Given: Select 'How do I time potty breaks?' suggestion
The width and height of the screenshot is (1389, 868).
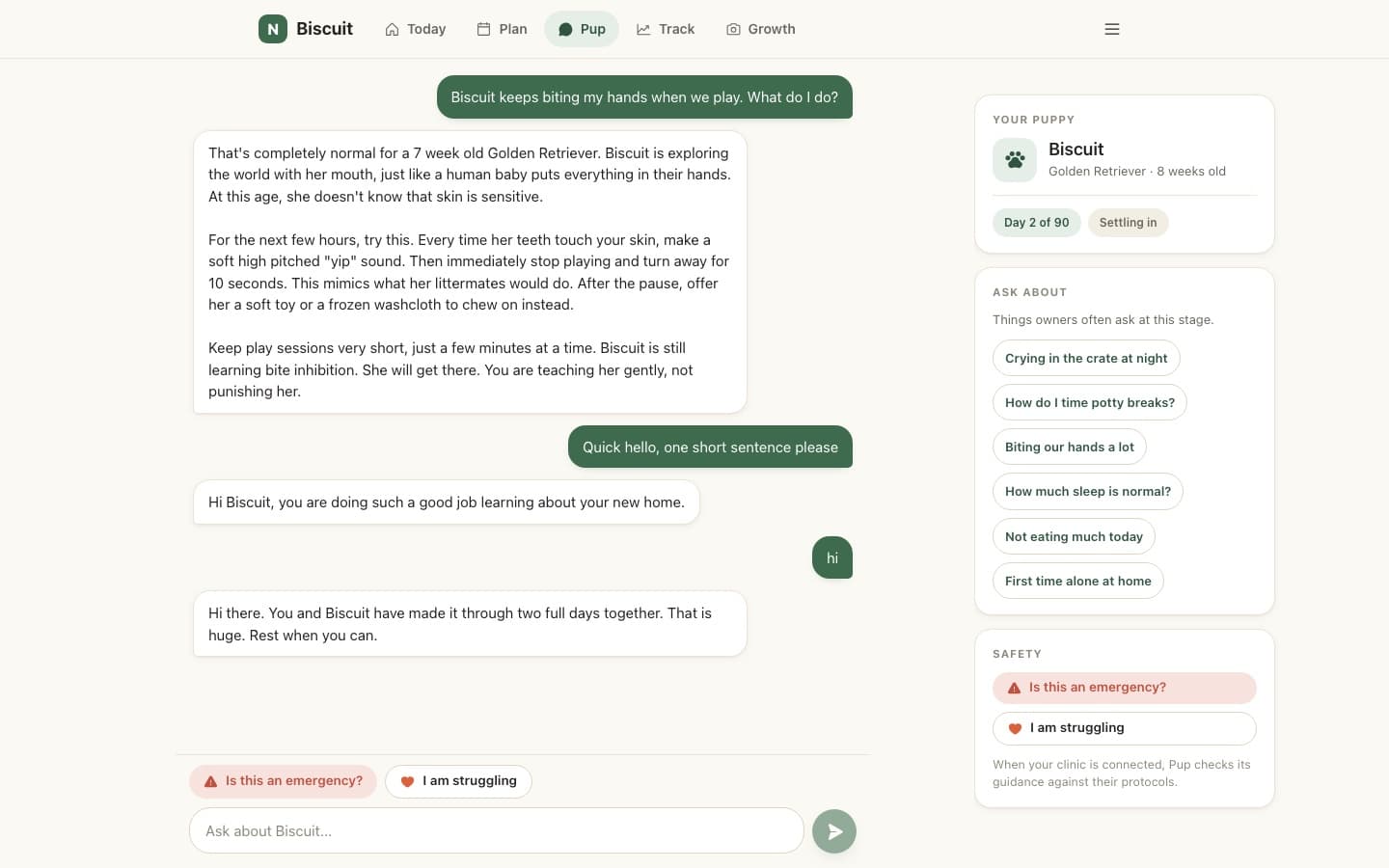Looking at the screenshot, I should coord(1090,402).
